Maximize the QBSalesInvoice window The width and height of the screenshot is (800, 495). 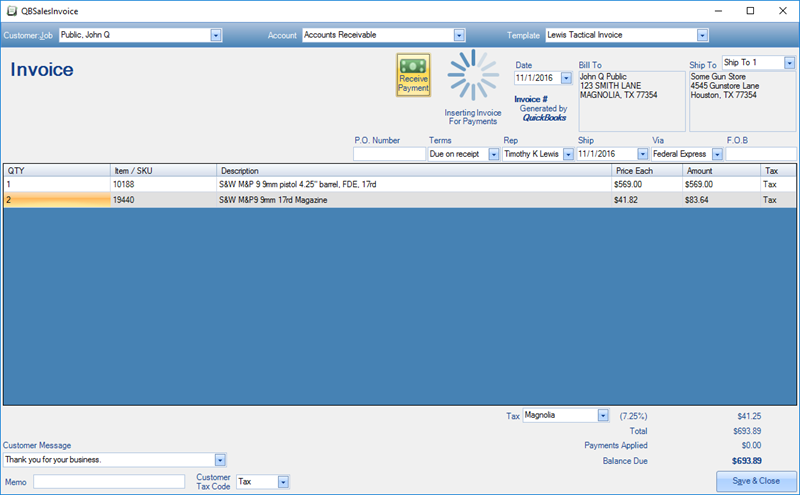coord(750,11)
